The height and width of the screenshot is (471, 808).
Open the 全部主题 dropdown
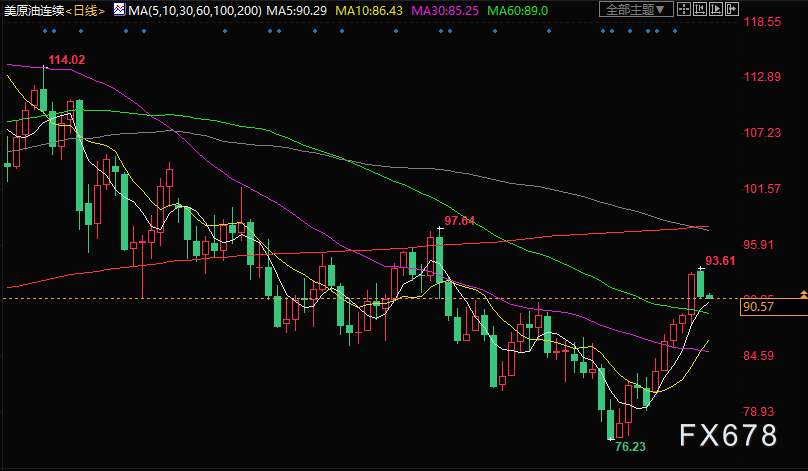click(x=636, y=9)
